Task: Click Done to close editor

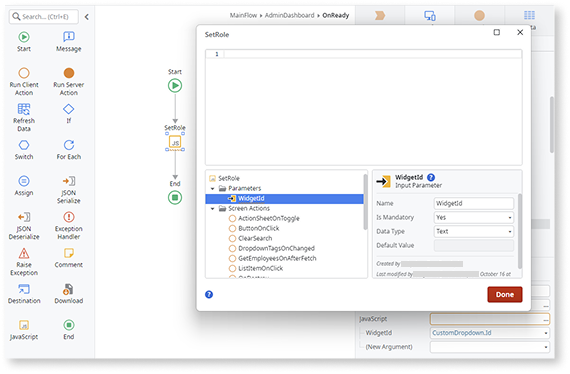Action: 505,294
